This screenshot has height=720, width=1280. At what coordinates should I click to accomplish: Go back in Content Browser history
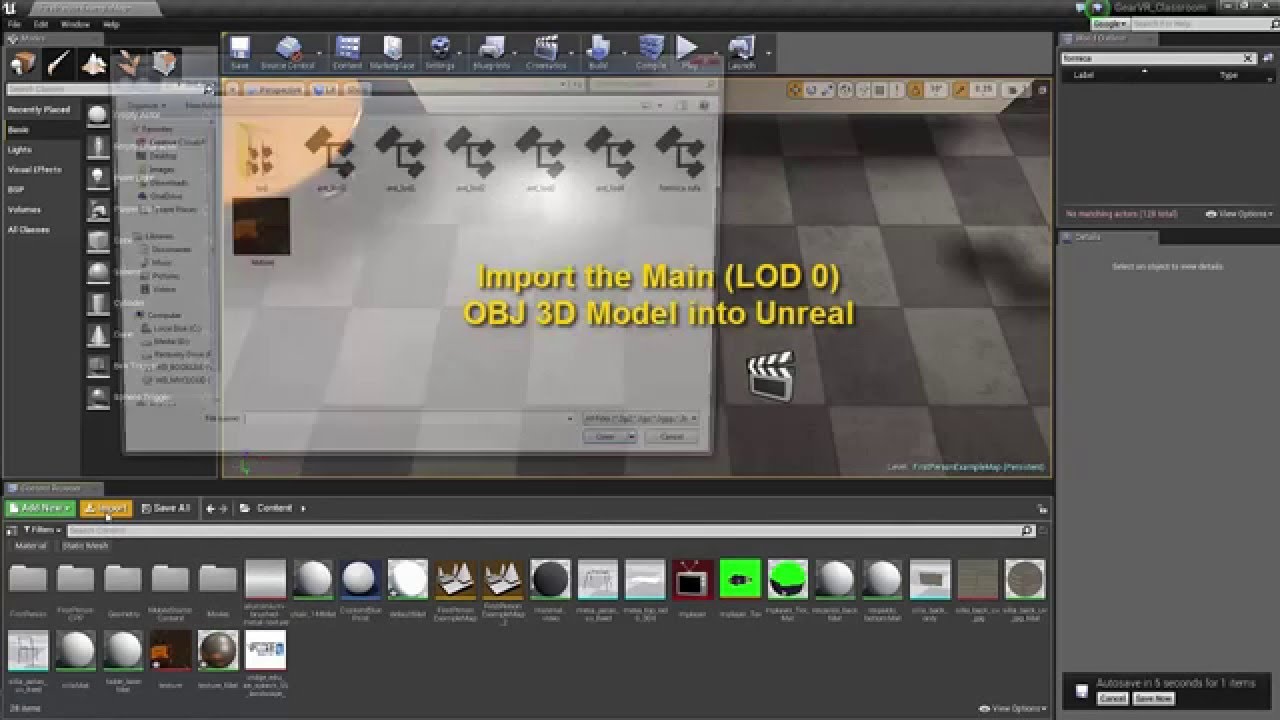click(210, 508)
